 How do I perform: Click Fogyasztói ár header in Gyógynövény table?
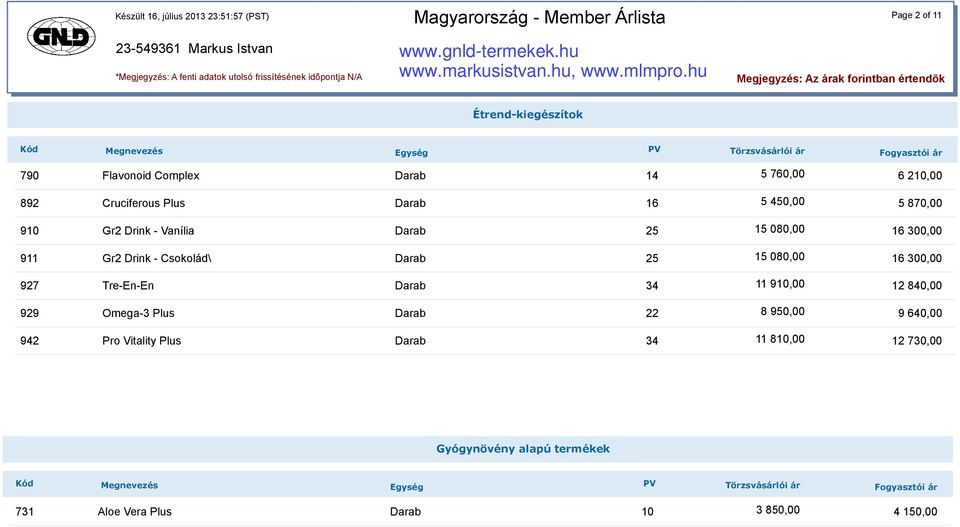coord(906,487)
